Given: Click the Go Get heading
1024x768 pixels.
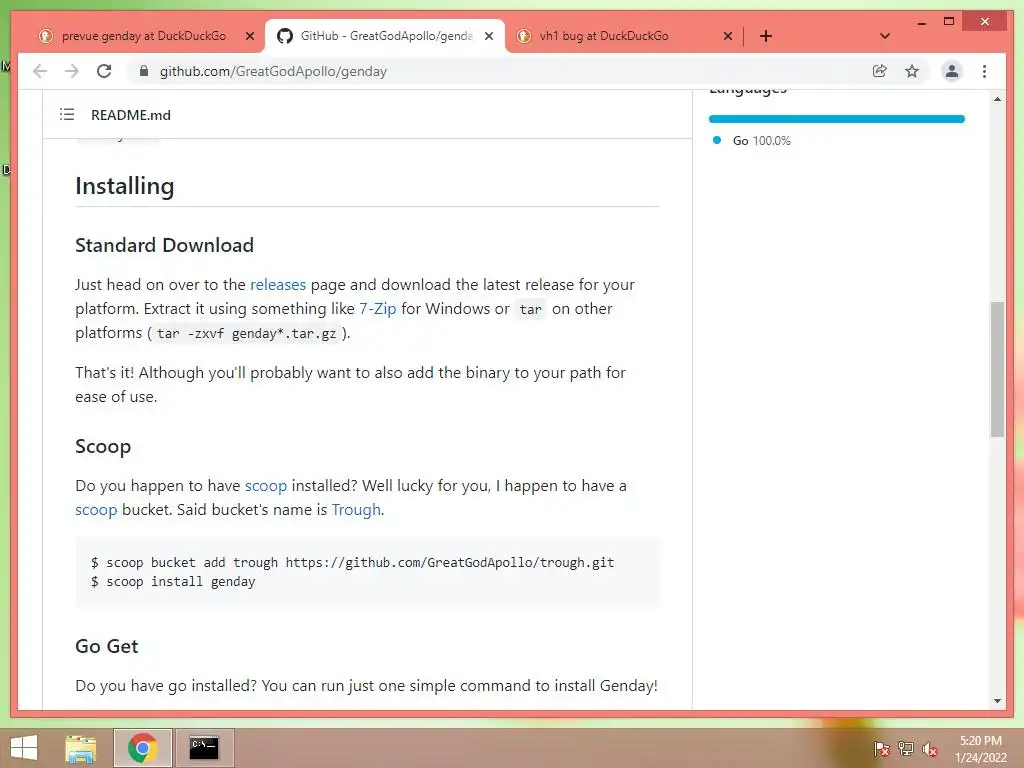Looking at the screenshot, I should point(106,646).
